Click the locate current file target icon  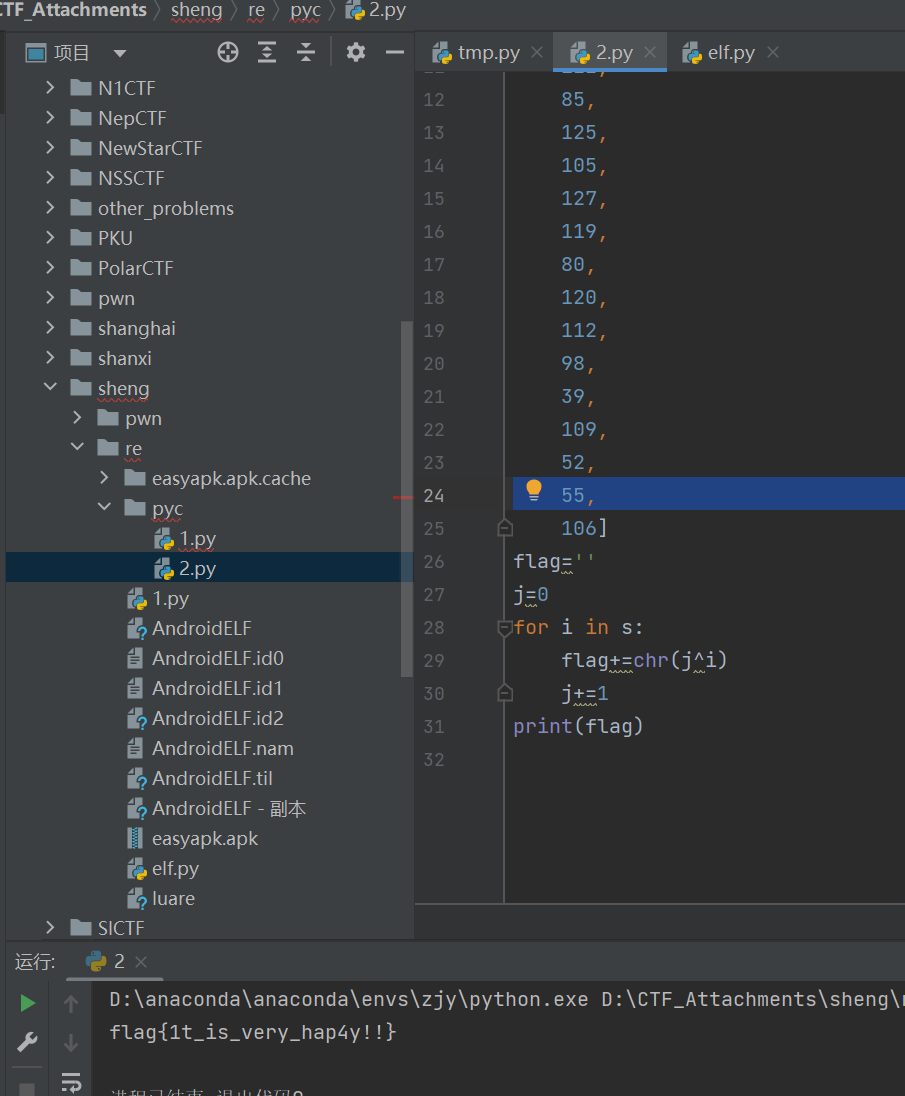(x=228, y=53)
